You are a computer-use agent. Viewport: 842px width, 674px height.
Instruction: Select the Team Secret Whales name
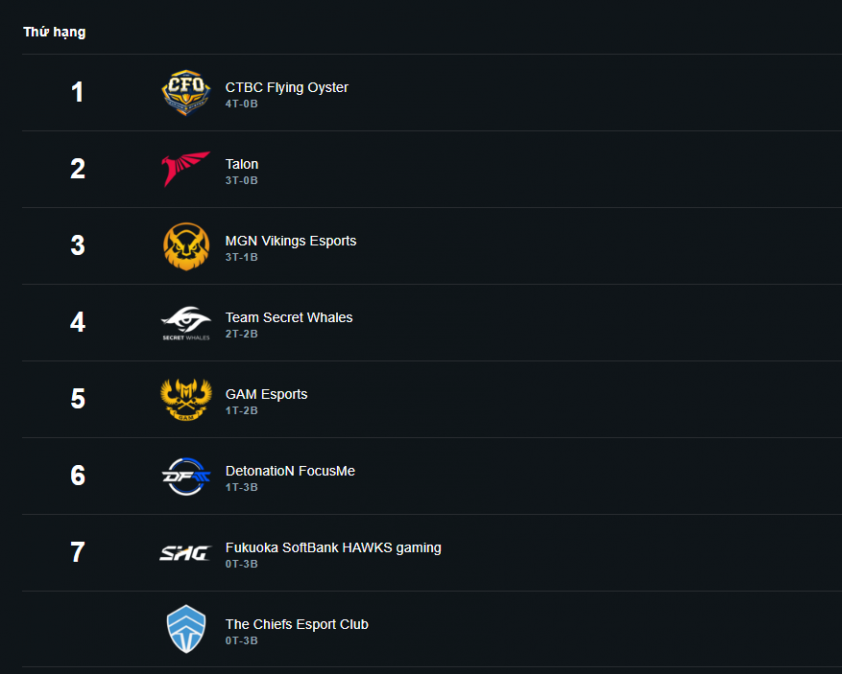pyautogui.click(x=289, y=317)
